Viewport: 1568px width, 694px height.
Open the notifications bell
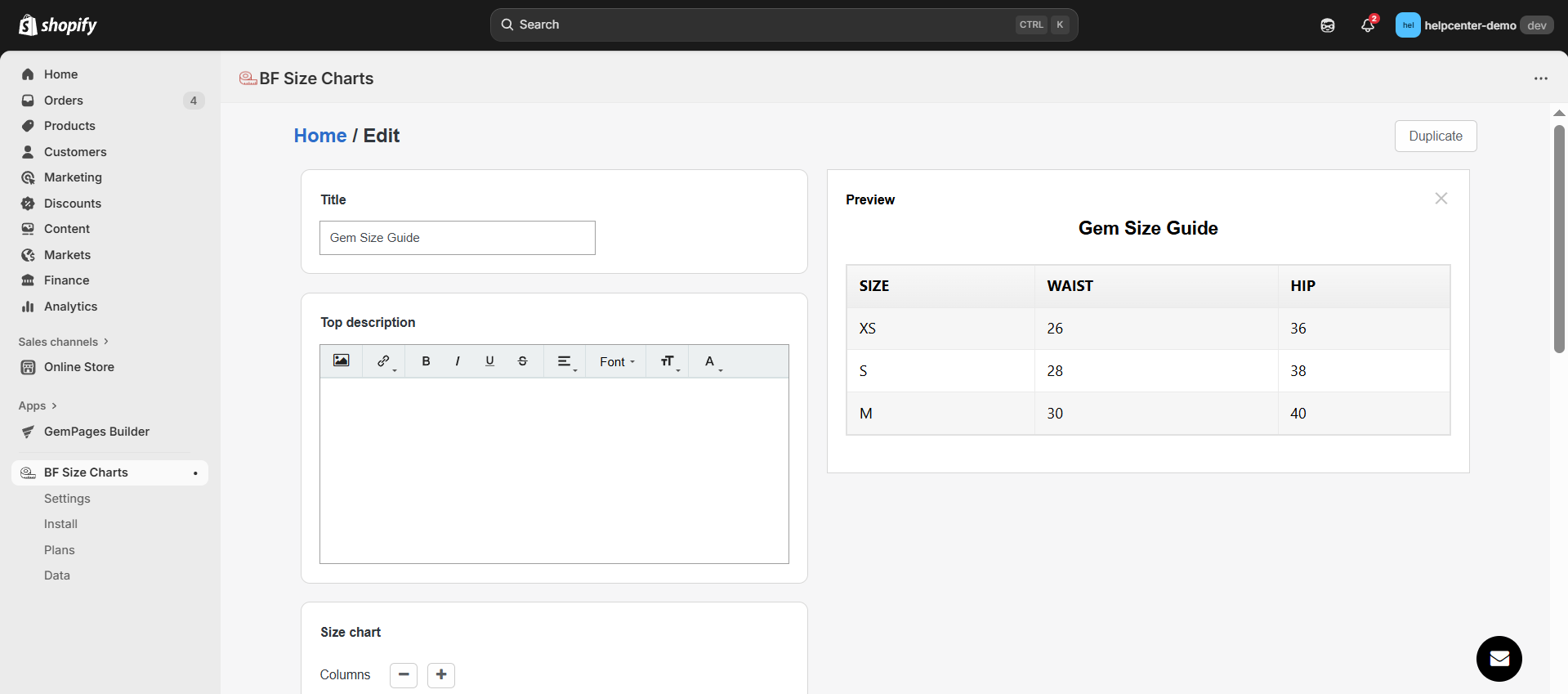1367,25
